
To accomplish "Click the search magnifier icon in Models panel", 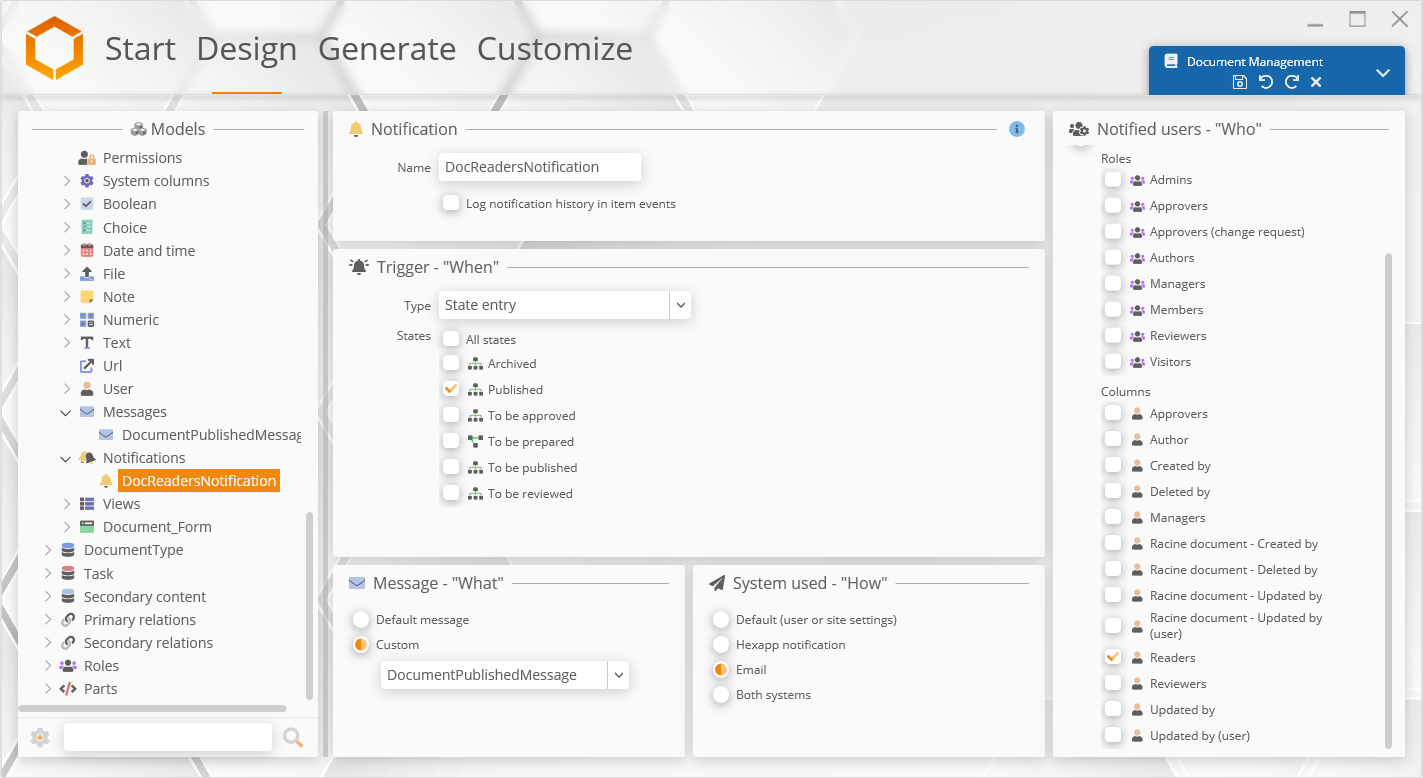I will [293, 738].
